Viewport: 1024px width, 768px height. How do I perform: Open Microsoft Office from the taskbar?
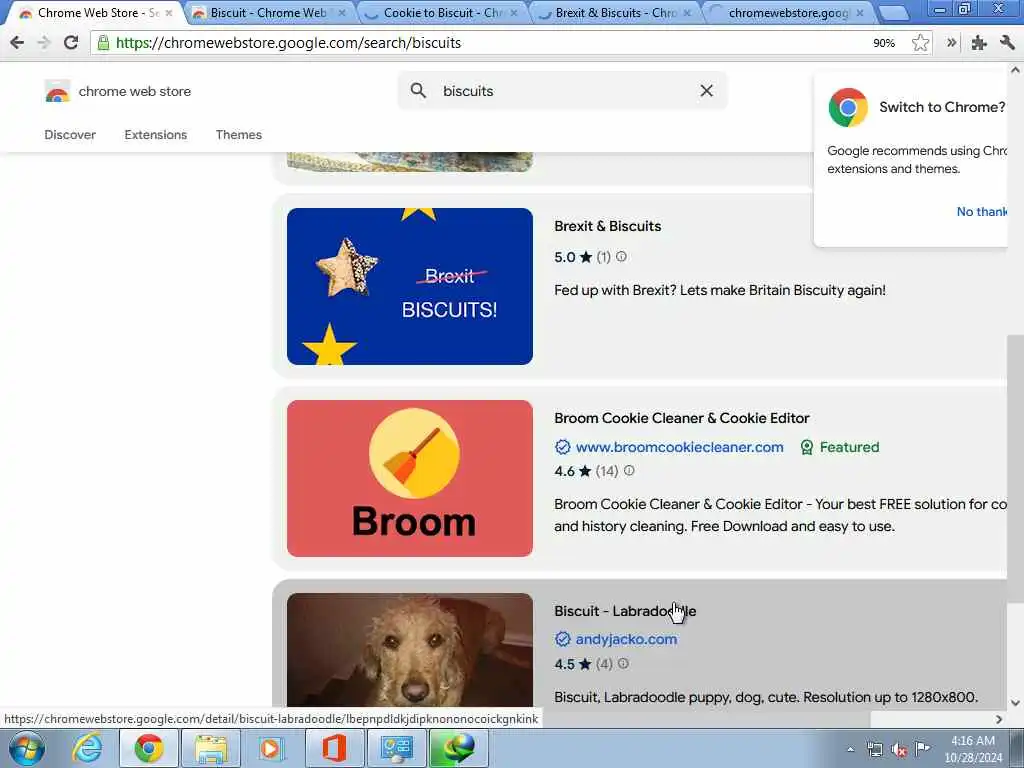[333, 748]
